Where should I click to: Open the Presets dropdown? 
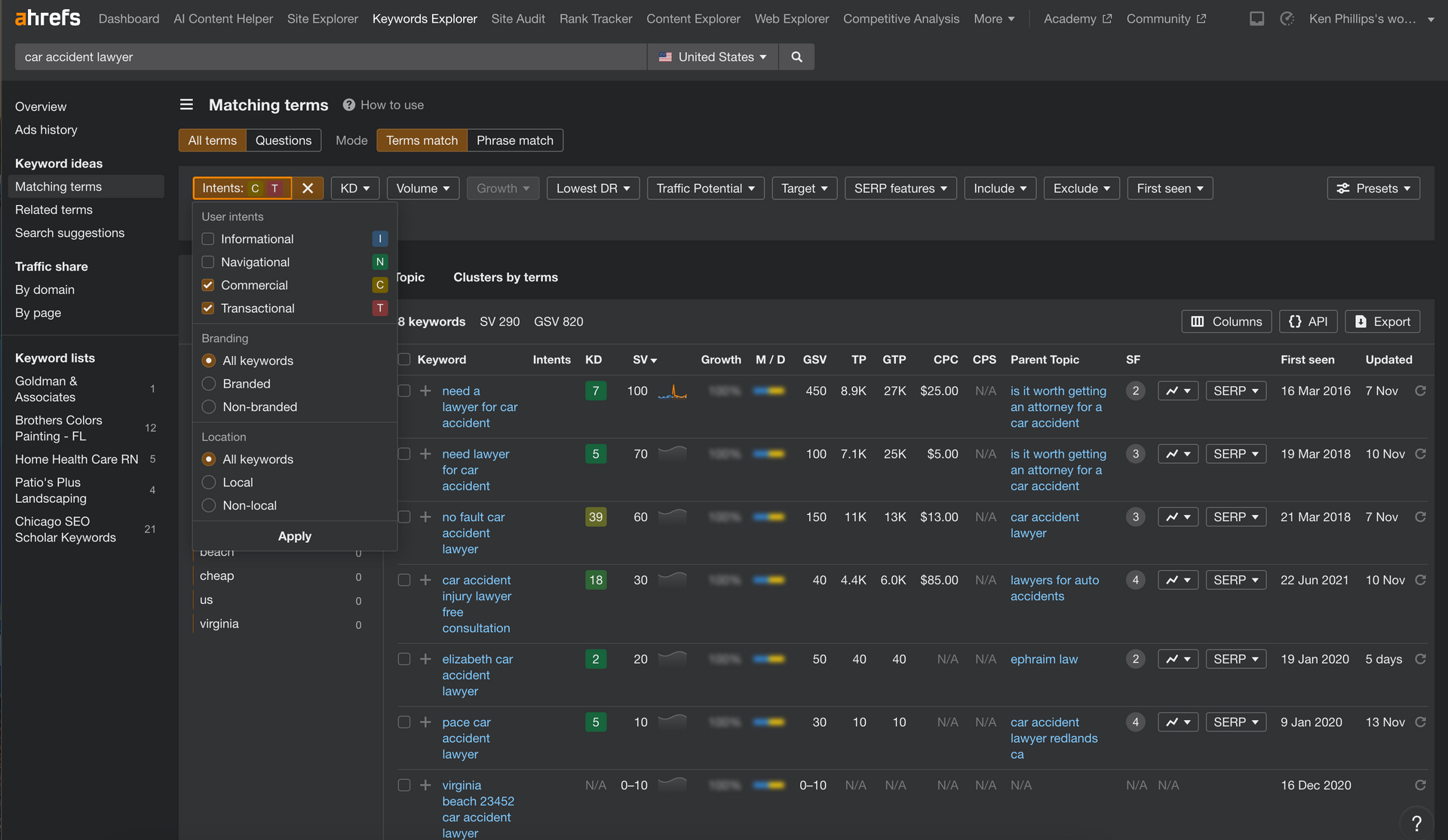[x=1373, y=189]
